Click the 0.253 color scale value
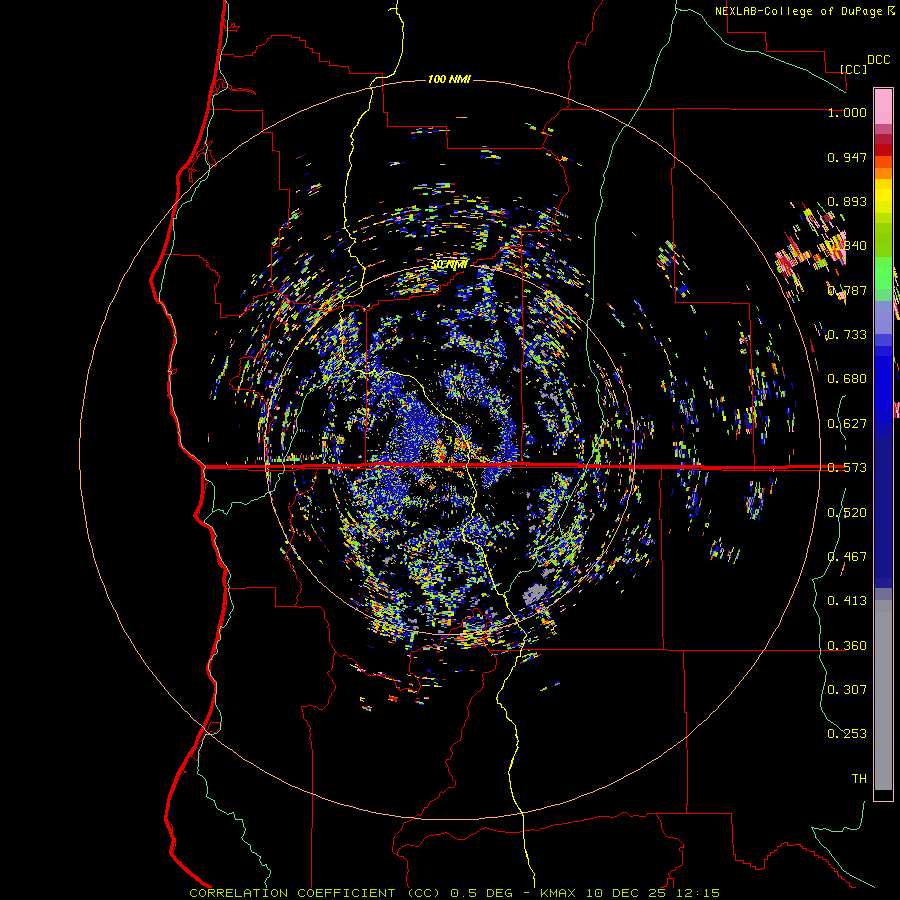The width and height of the screenshot is (900, 900). coord(847,734)
